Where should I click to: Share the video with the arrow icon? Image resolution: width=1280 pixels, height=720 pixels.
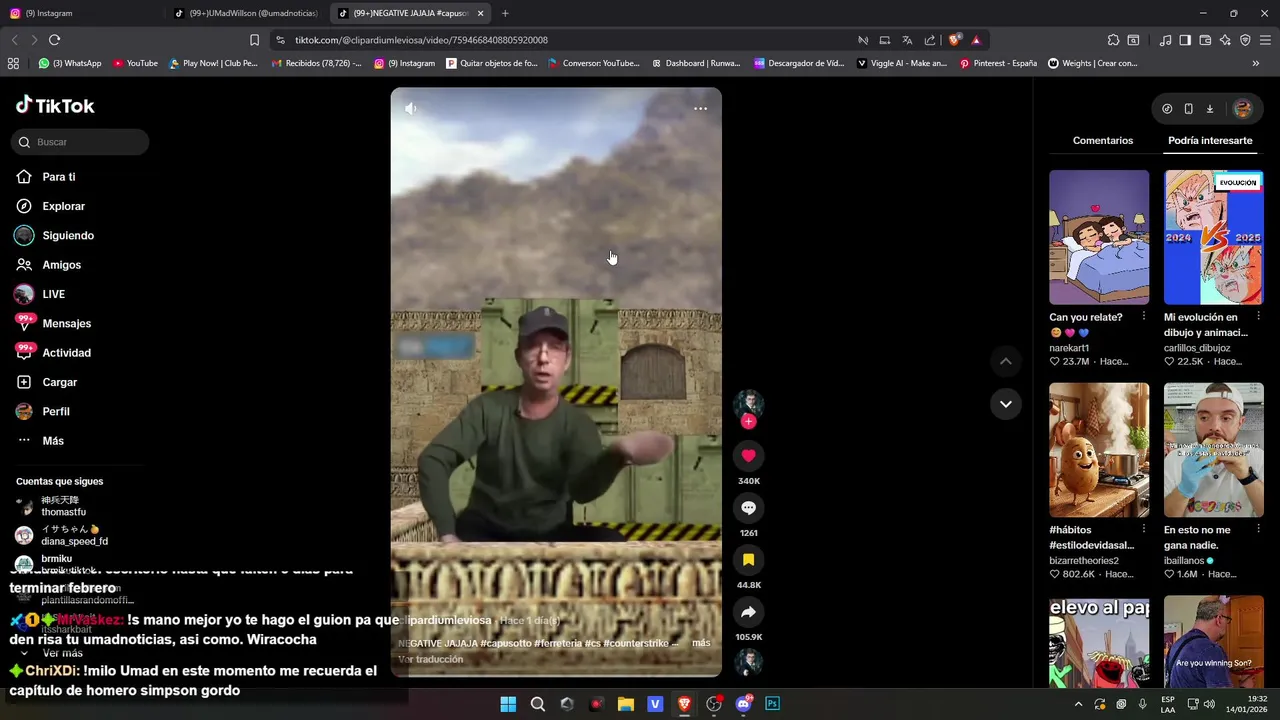[748, 612]
